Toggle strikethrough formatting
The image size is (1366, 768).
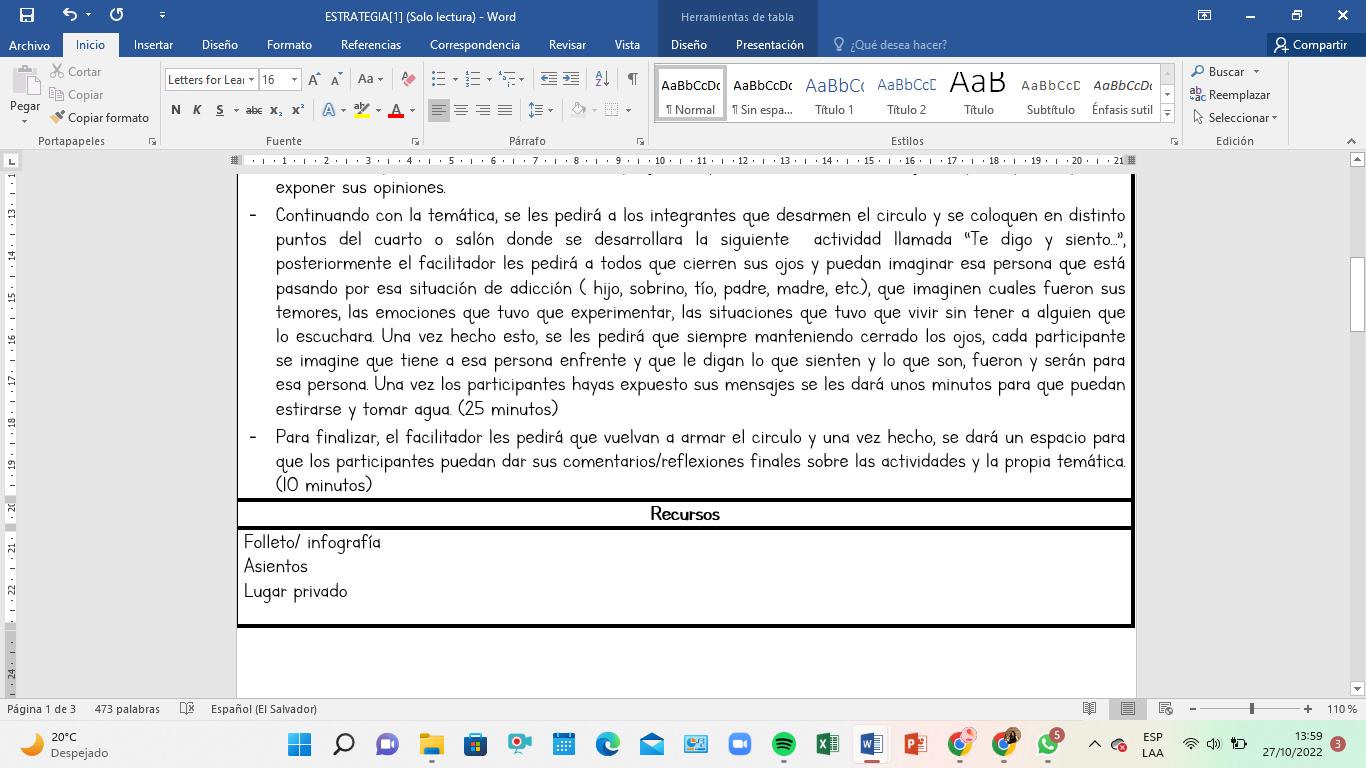point(254,110)
